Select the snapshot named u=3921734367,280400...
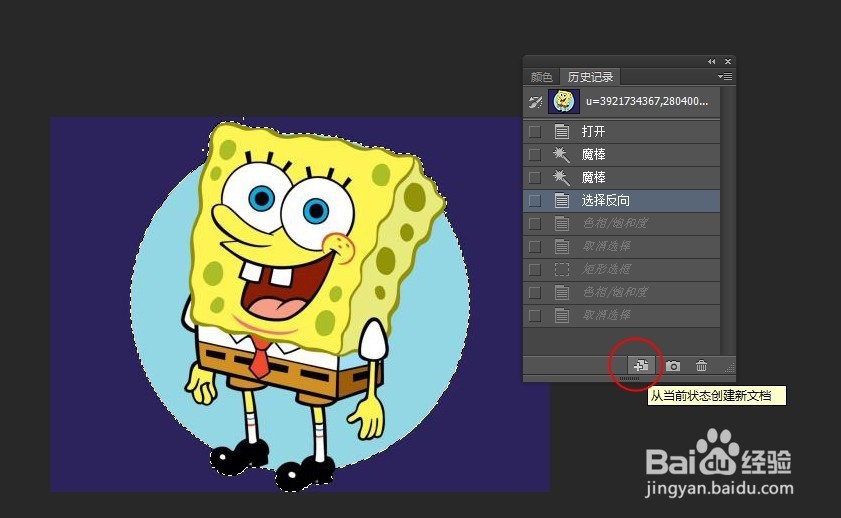Viewport: 841px width, 518px height. [647, 101]
